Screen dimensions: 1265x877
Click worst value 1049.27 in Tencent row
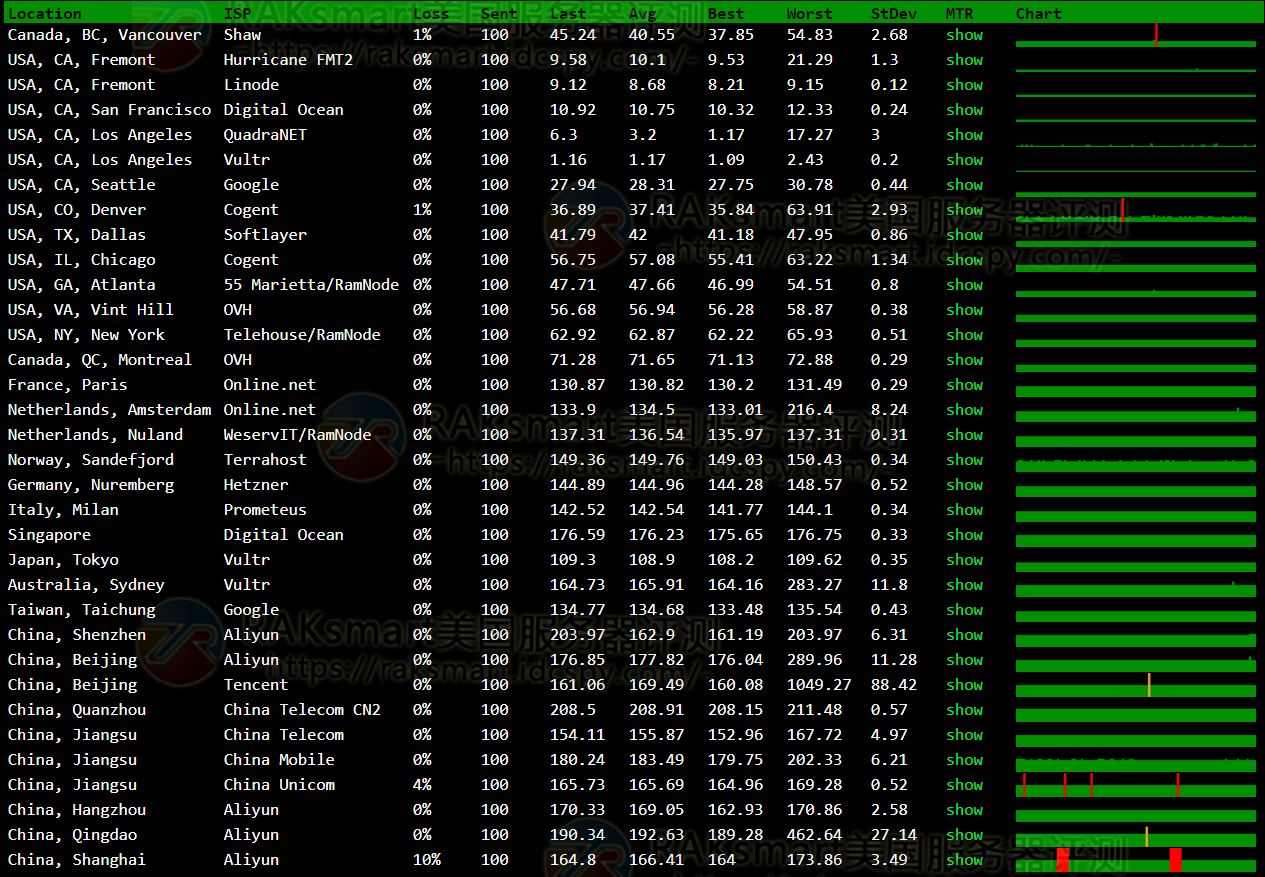tap(819, 685)
